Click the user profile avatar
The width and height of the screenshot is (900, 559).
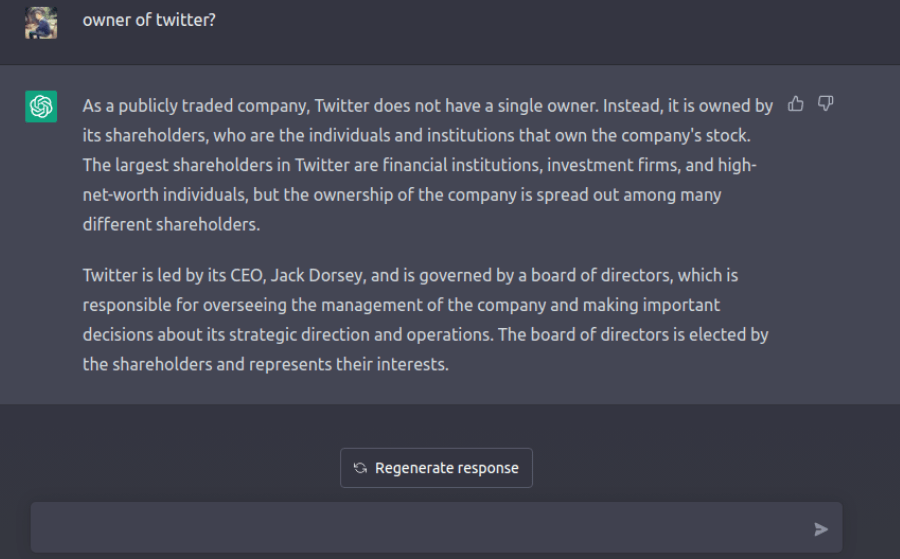(41, 22)
